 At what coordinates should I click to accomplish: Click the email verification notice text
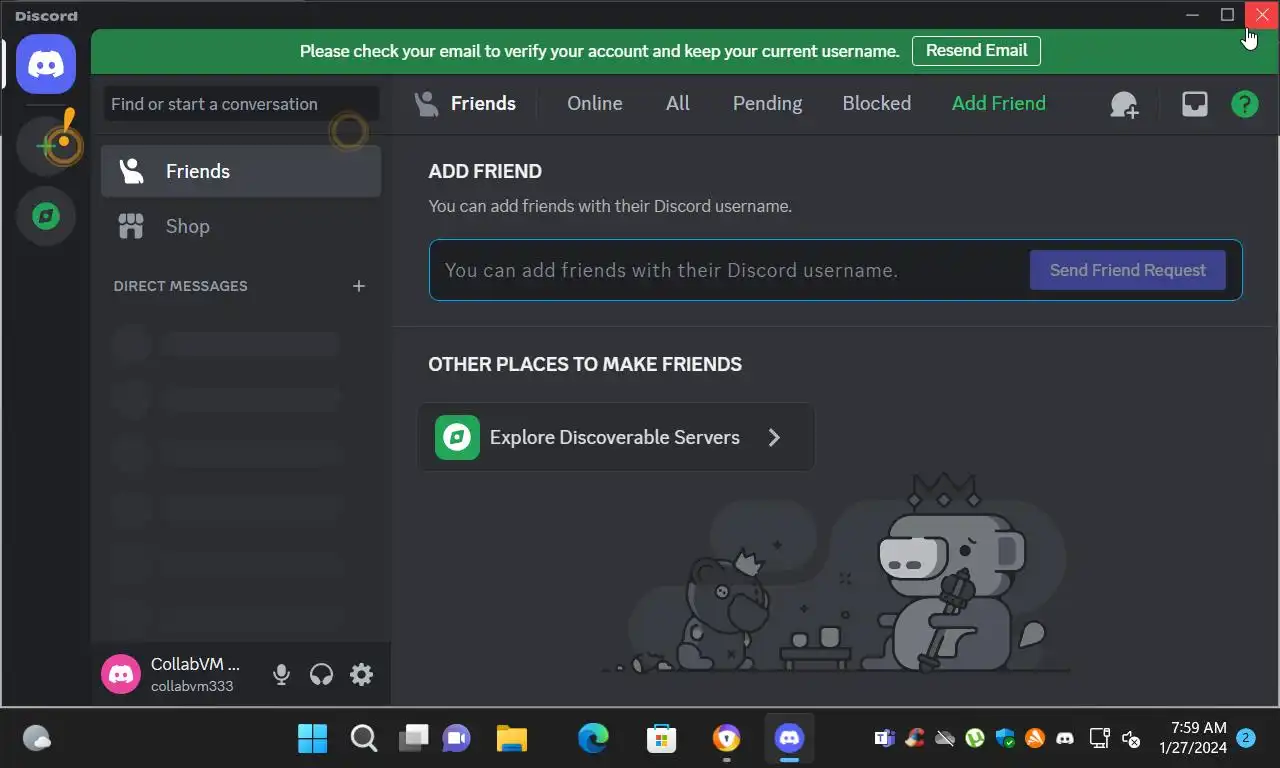point(599,51)
